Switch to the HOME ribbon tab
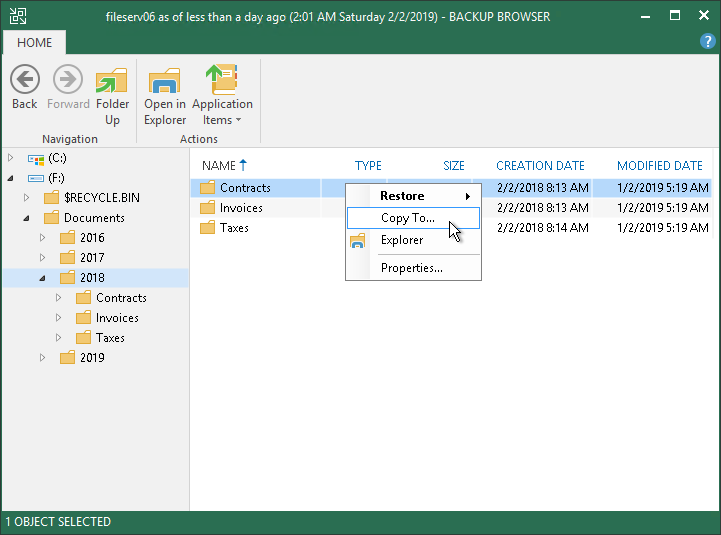 pyautogui.click(x=34, y=43)
